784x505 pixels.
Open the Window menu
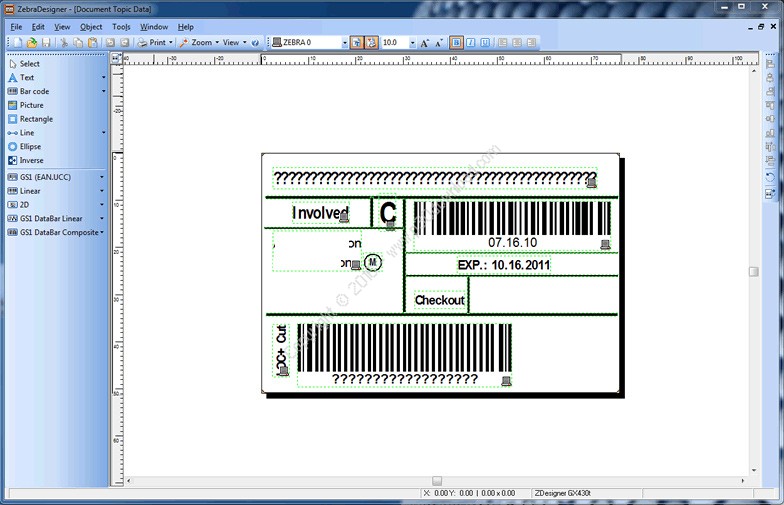click(154, 27)
